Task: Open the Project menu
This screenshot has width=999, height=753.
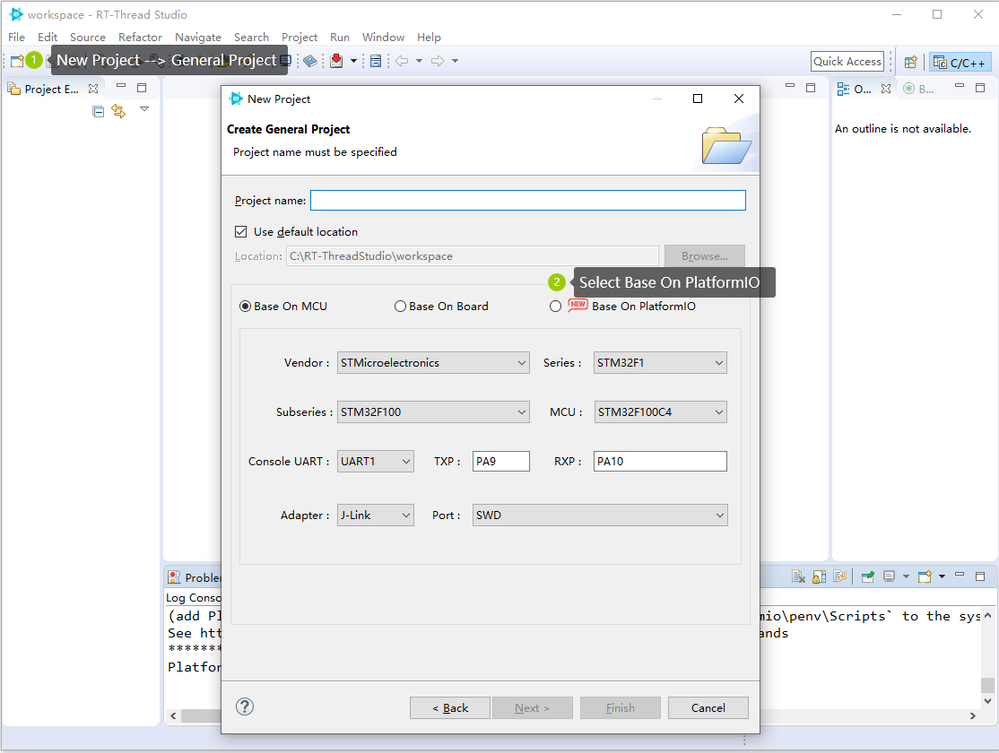Action: pyautogui.click(x=299, y=37)
